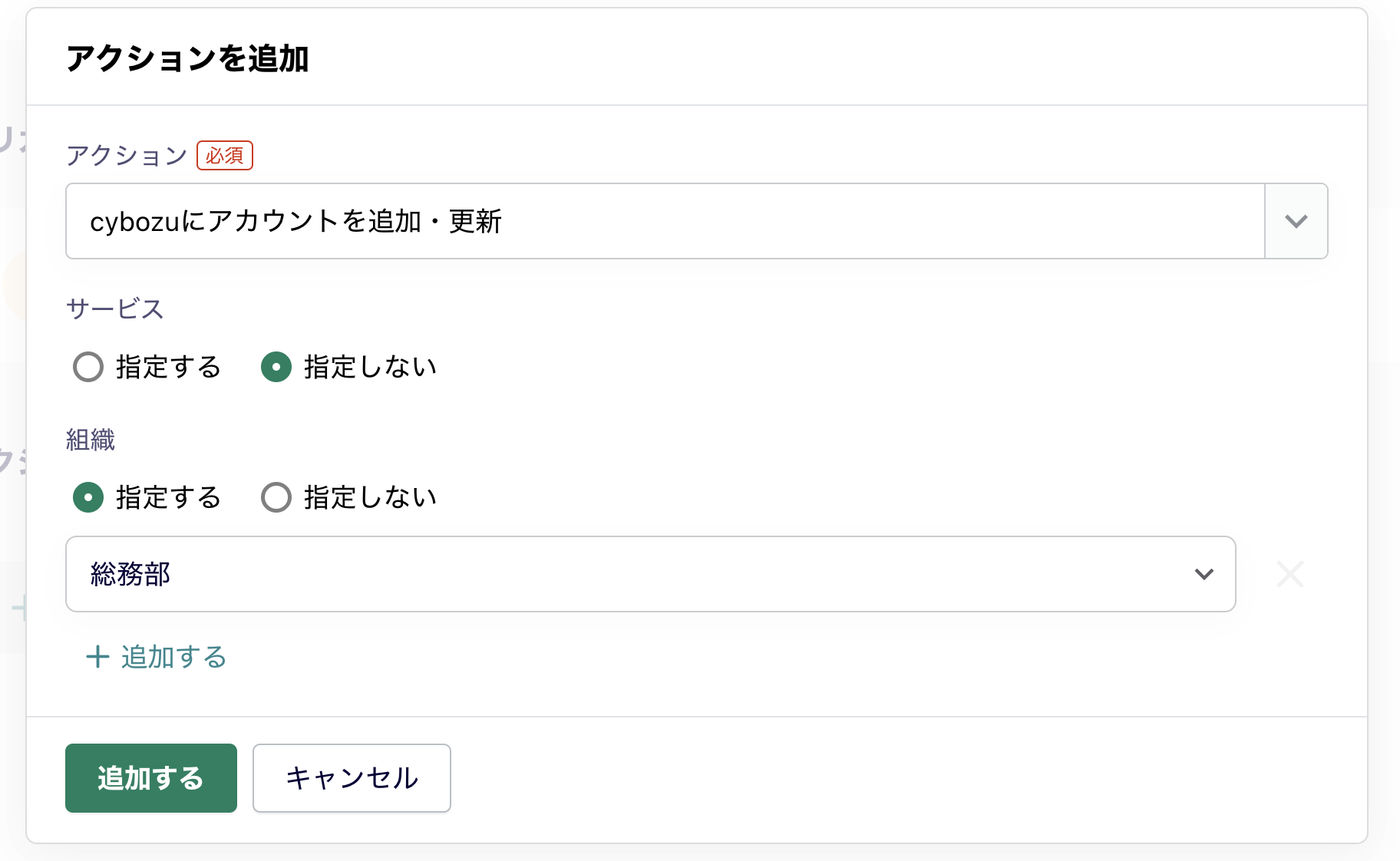Click the teal 追加する link to add organization
This screenshot has height=861, width=1400.
tap(173, 657)
